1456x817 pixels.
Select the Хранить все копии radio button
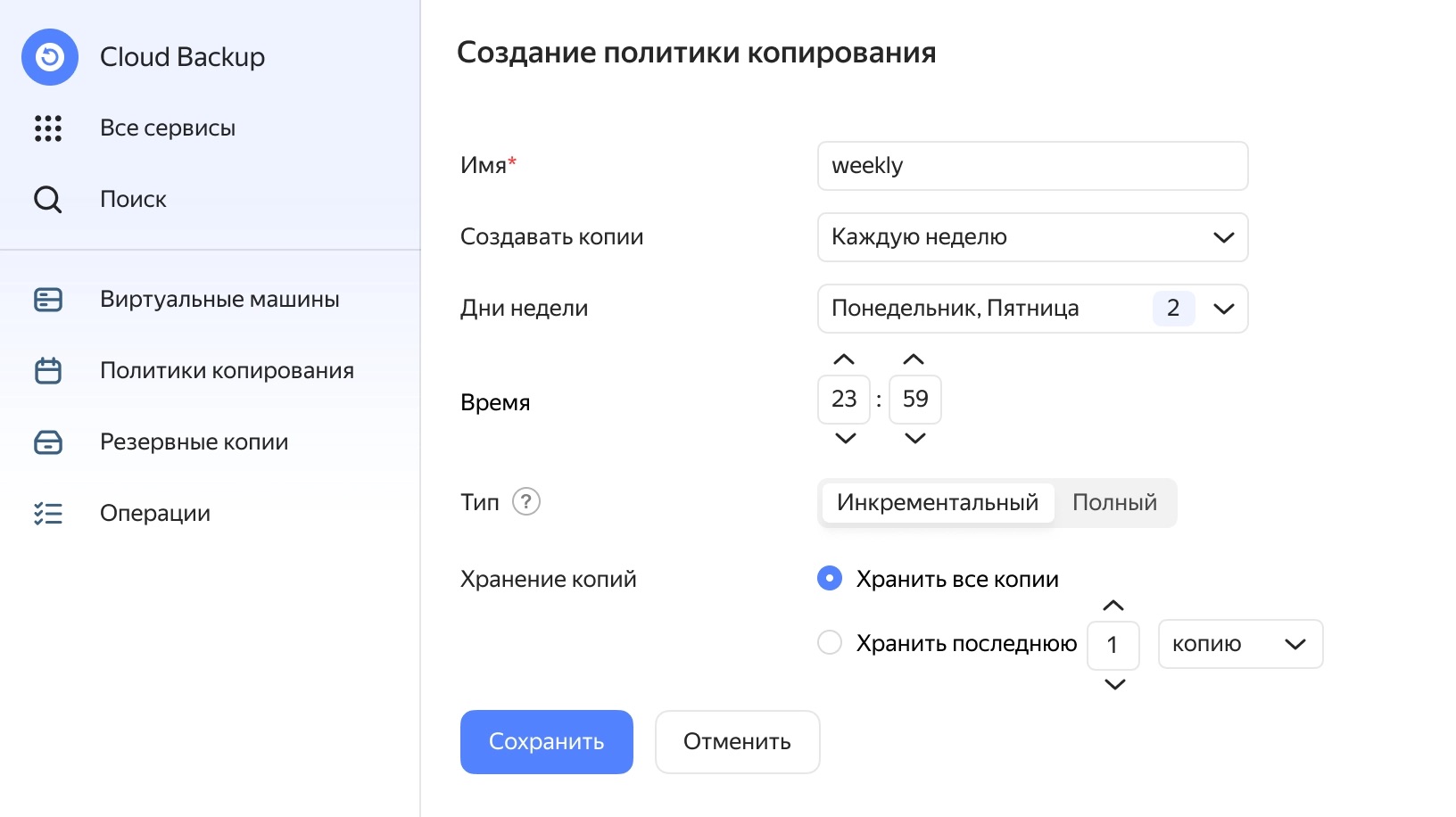click(830, 579)
